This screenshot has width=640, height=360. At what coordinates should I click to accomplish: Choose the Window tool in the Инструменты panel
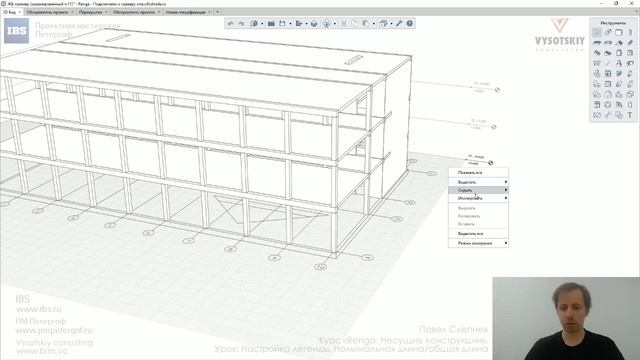click(x=630, y=53)
